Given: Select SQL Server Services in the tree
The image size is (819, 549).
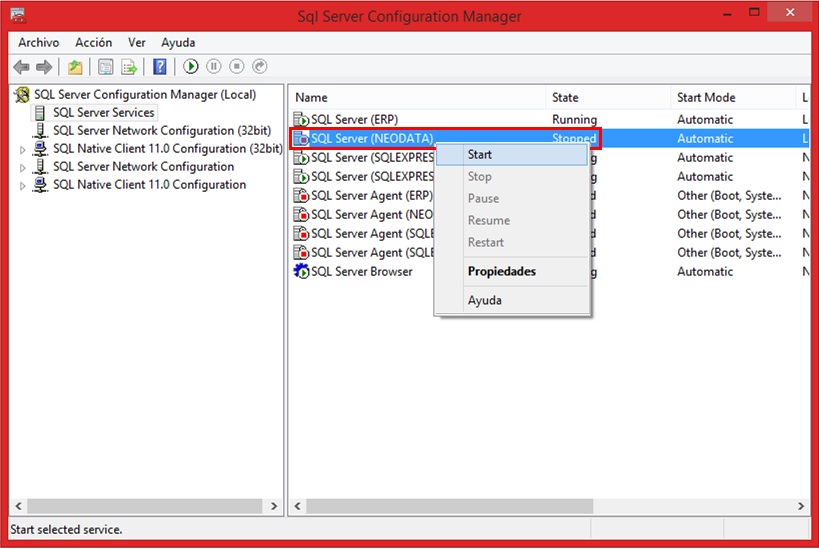Looking at the screenshot, I should click(x=103, y=113).
